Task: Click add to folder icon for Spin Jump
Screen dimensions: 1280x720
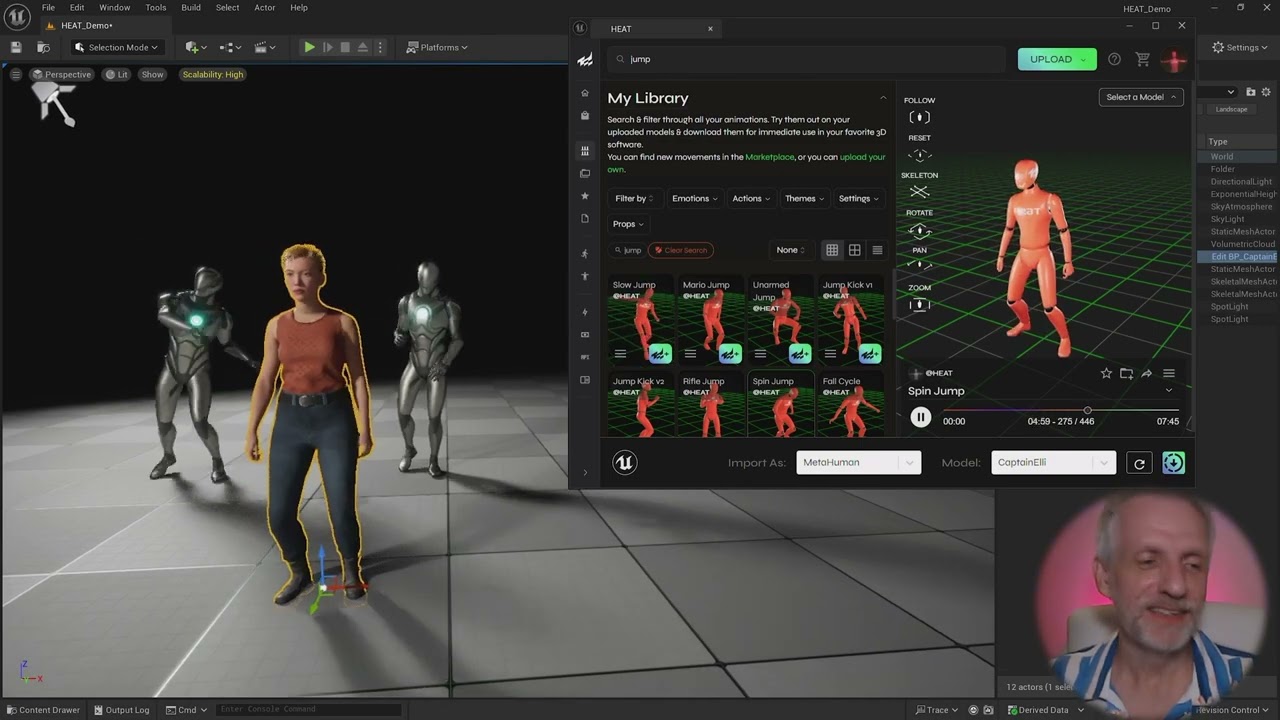Action: (x=1127, y=373)
